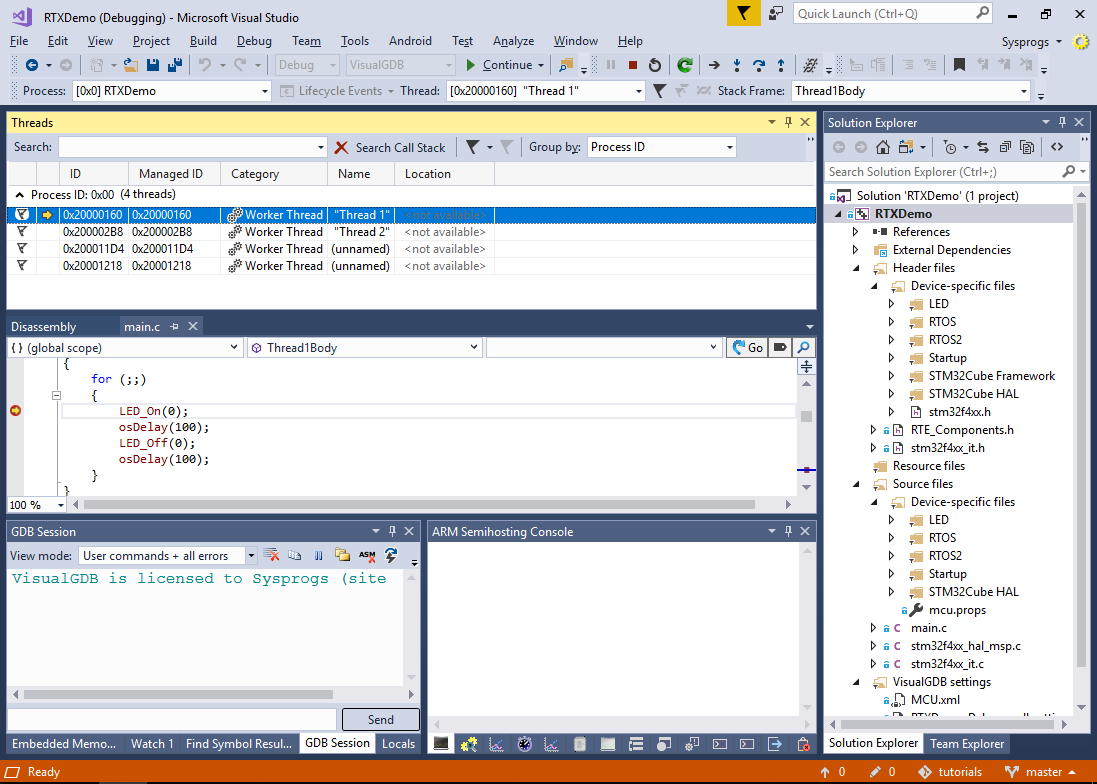Image resolution: width=1097 pixels, height=784 pixels.
Task: Click the Save icon in toolbar
Action: [153, 65]
